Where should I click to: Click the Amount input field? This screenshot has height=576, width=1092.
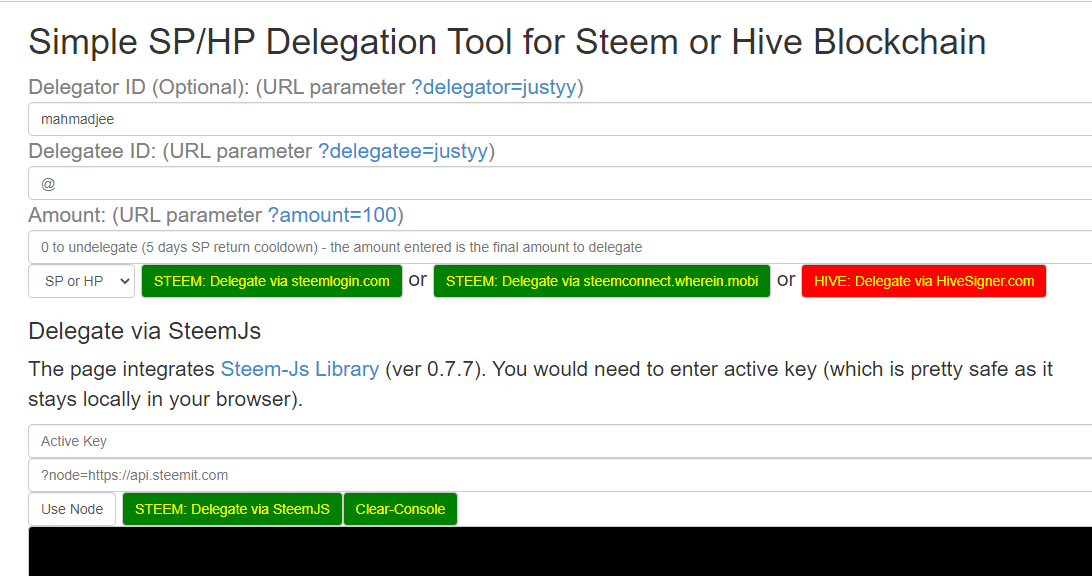tap(560, 247)
